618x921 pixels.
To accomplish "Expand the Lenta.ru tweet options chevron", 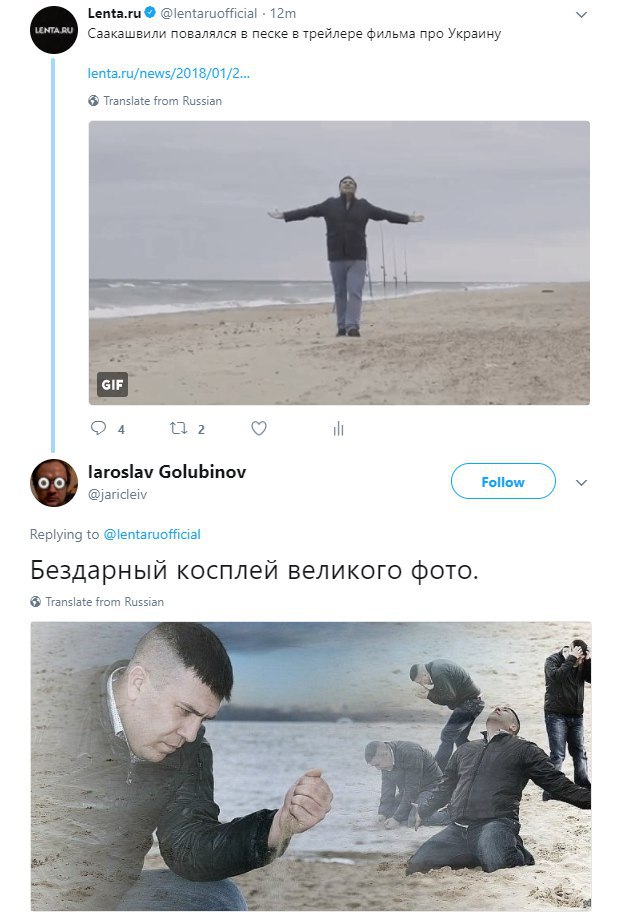I will pyautogui.click(x=581, y=15).
